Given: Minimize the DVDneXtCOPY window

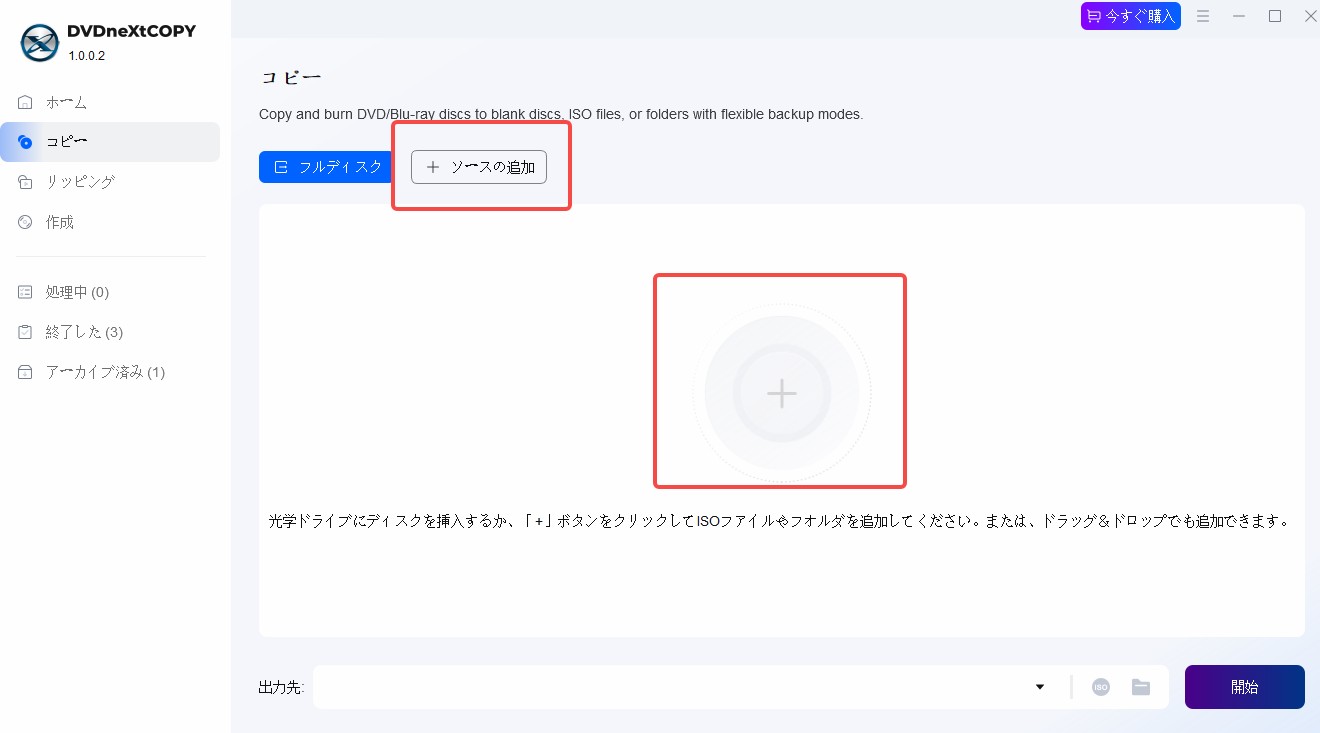Looking at the screenshot, I should point(1239,16).
